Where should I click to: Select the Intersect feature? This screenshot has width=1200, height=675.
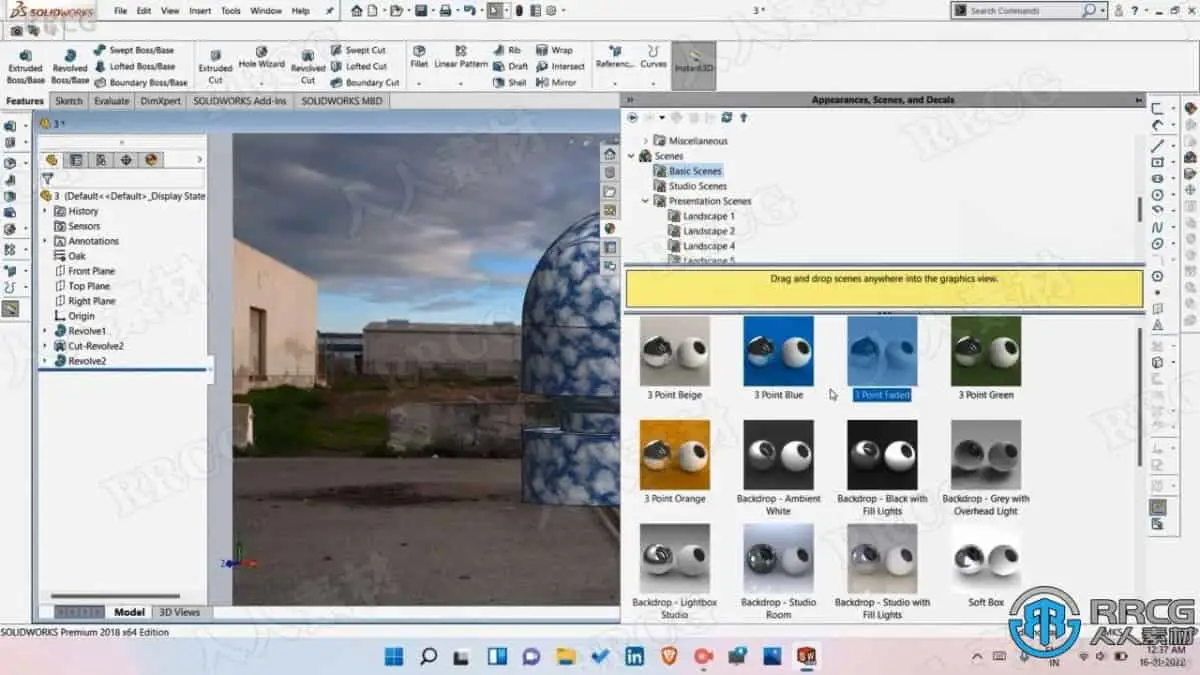coord(560,66)
